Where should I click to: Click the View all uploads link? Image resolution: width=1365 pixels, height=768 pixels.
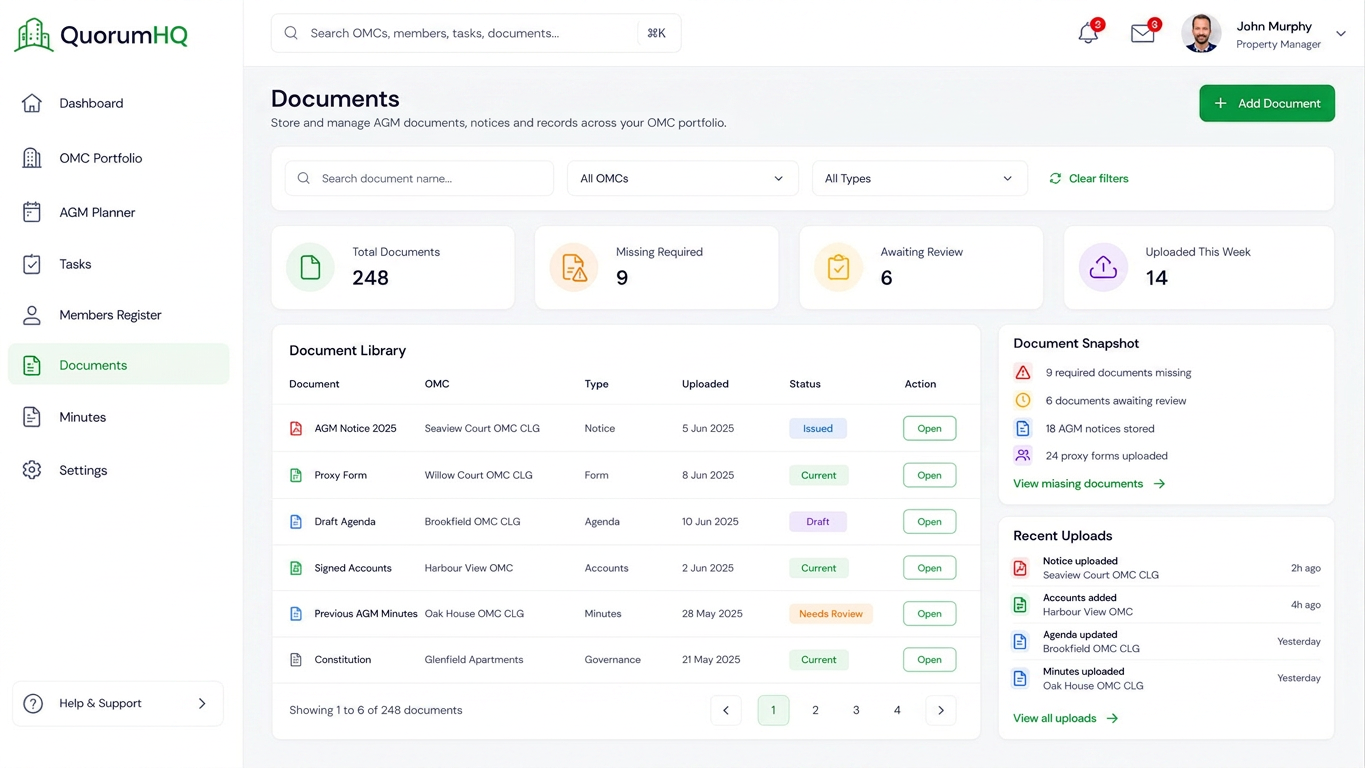click(x=1066, y=718)
